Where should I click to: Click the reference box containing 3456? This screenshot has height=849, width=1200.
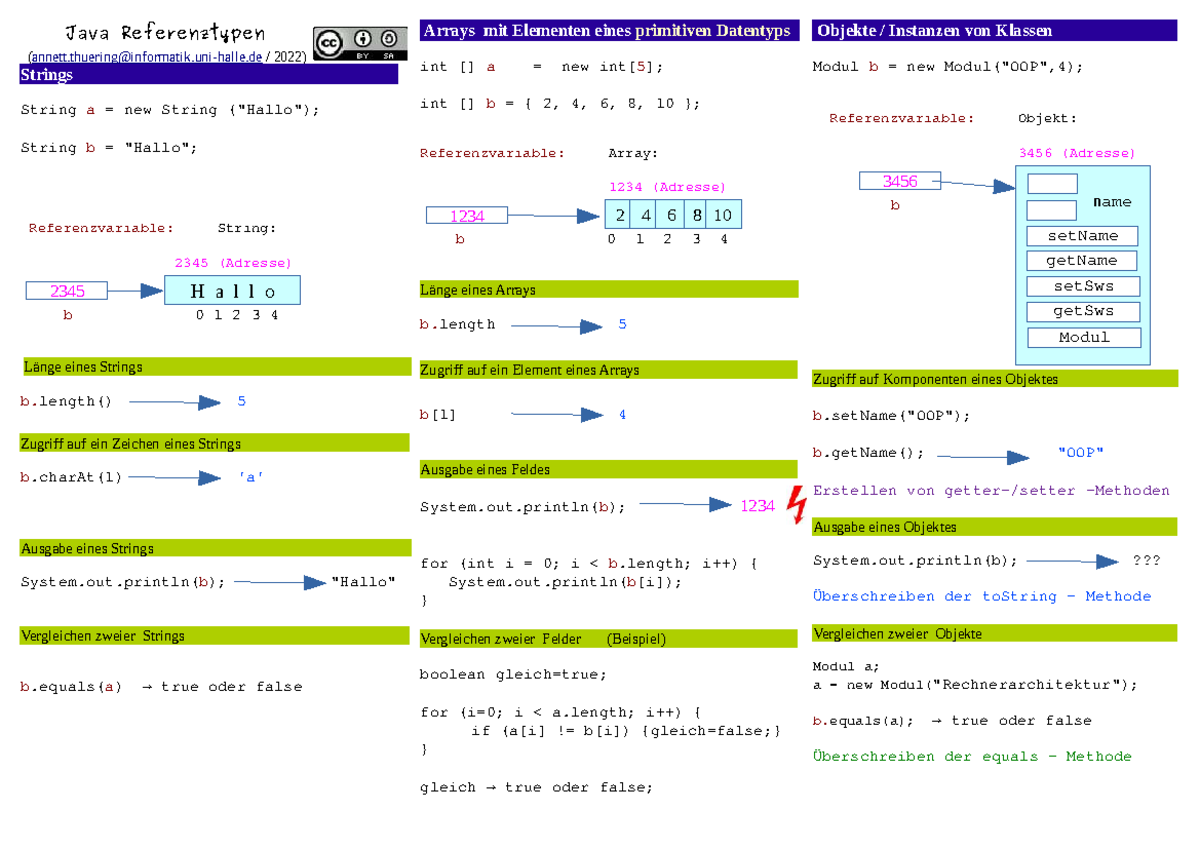click(x=900, y=181)
